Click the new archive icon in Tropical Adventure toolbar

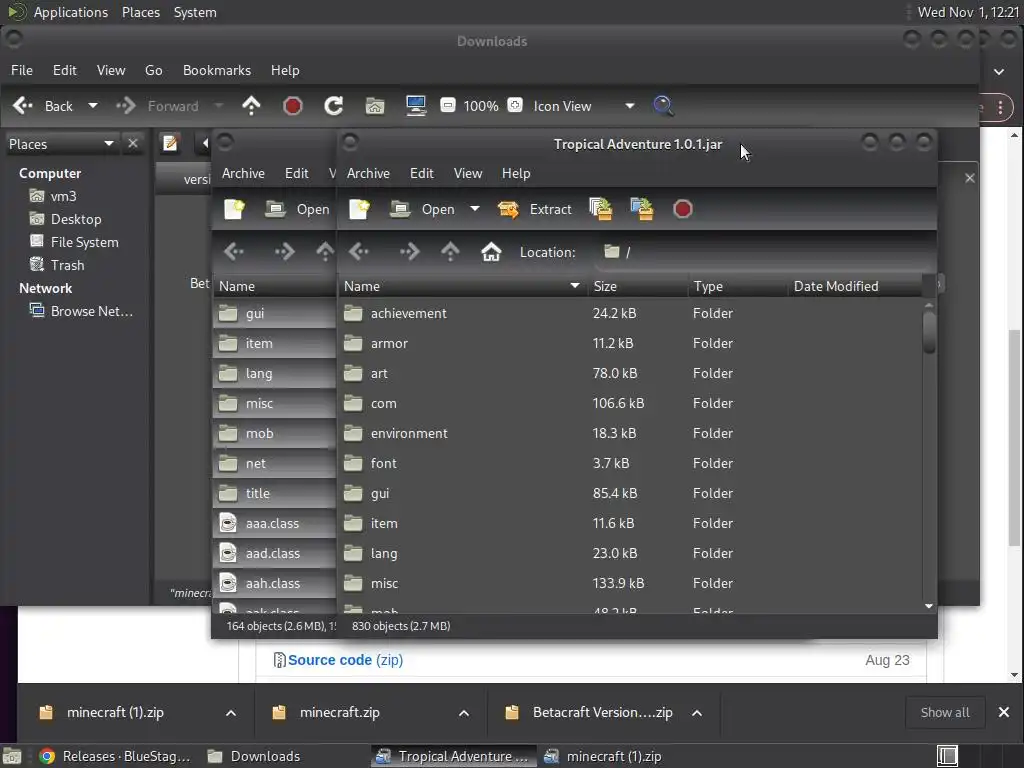click(360, 210)
